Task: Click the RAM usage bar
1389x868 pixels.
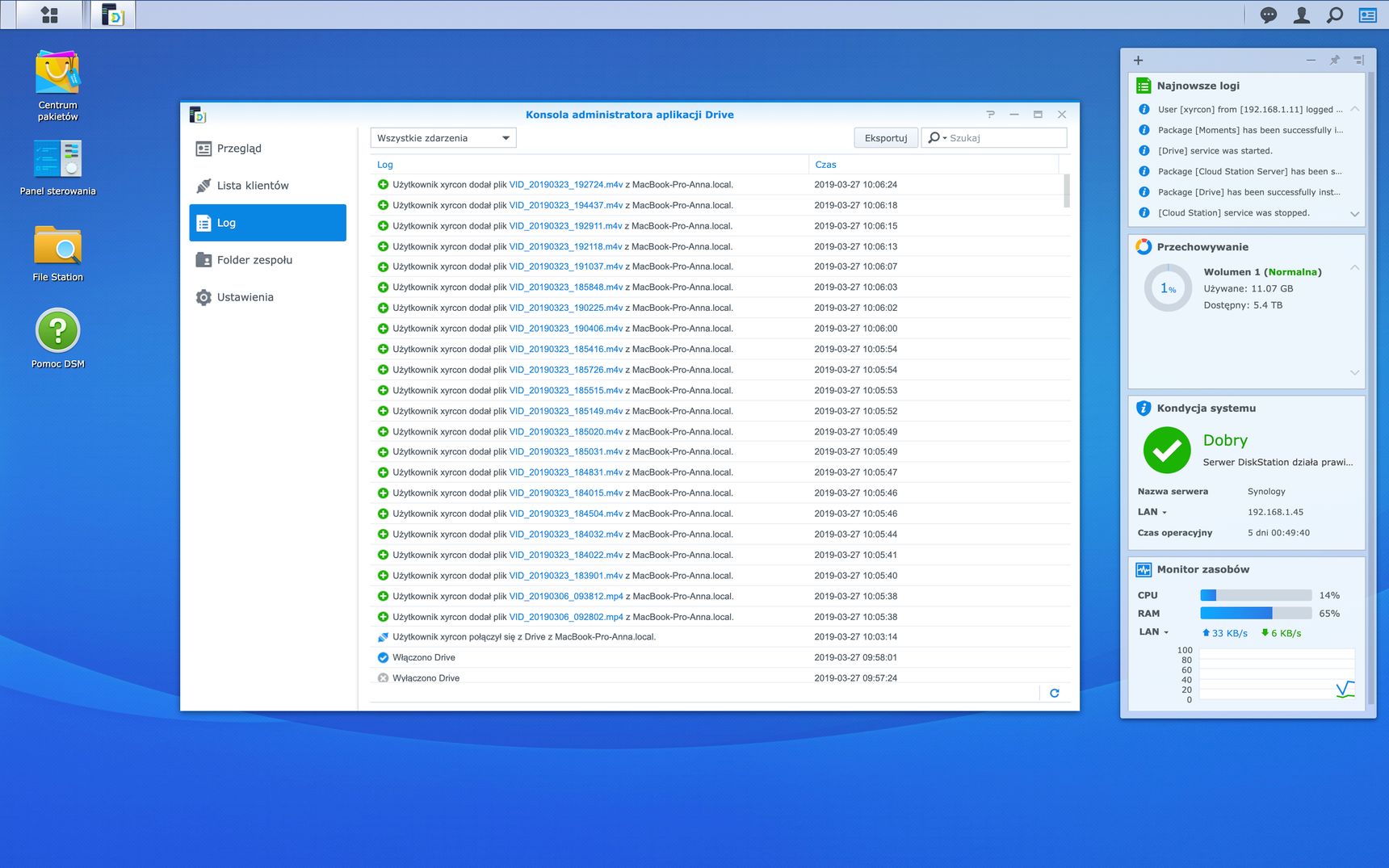Action: coord(1256,614)
